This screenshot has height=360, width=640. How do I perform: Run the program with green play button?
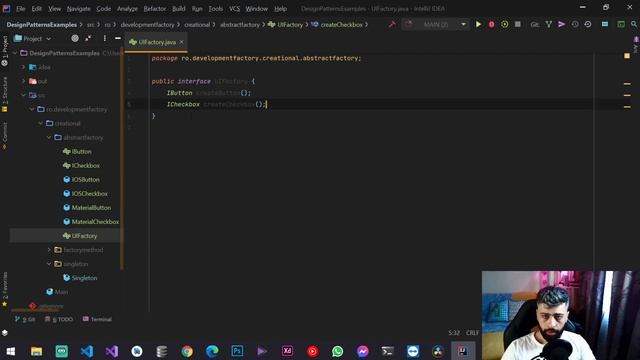478,24
